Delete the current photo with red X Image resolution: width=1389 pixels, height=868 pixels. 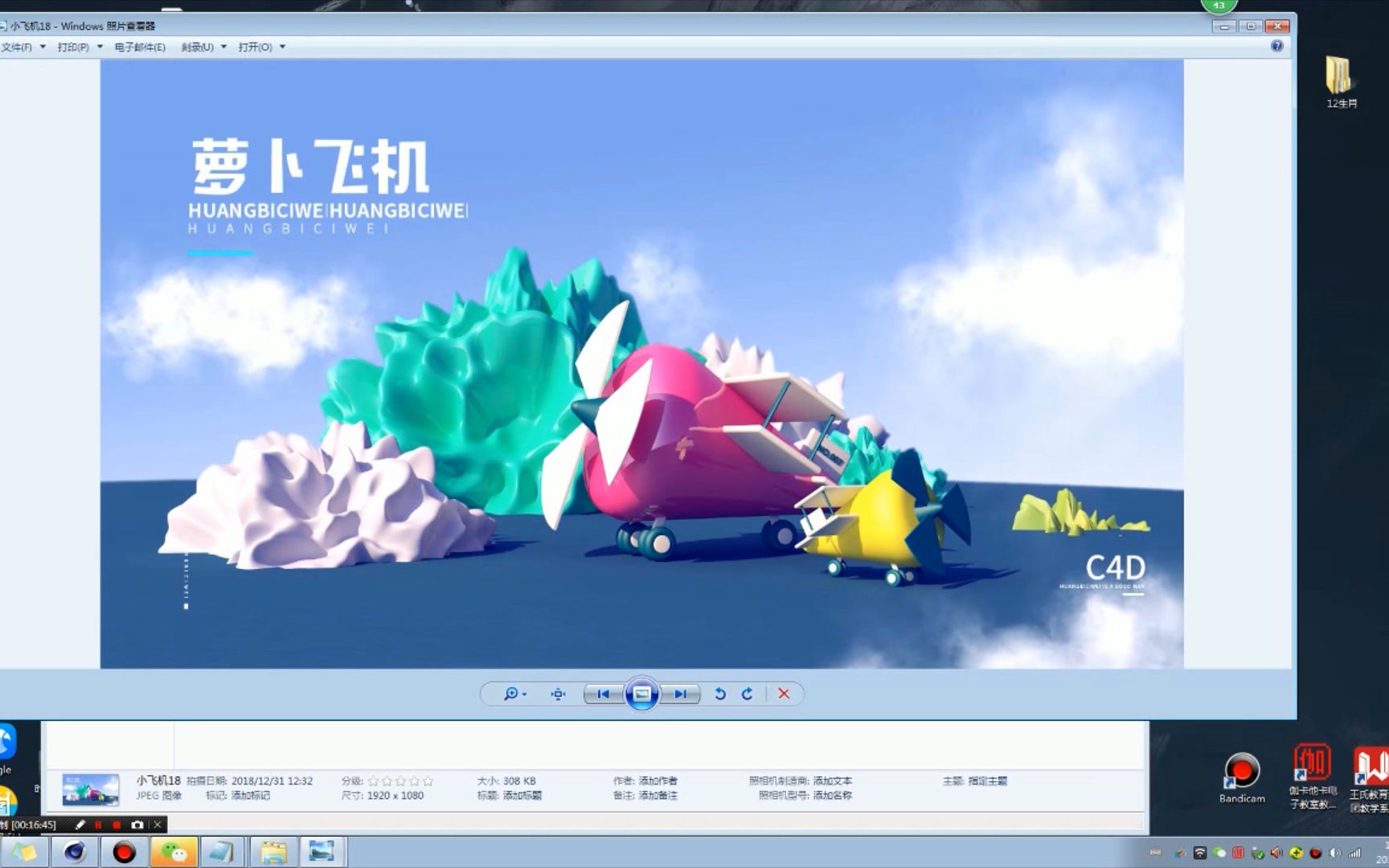click(783, 694)
